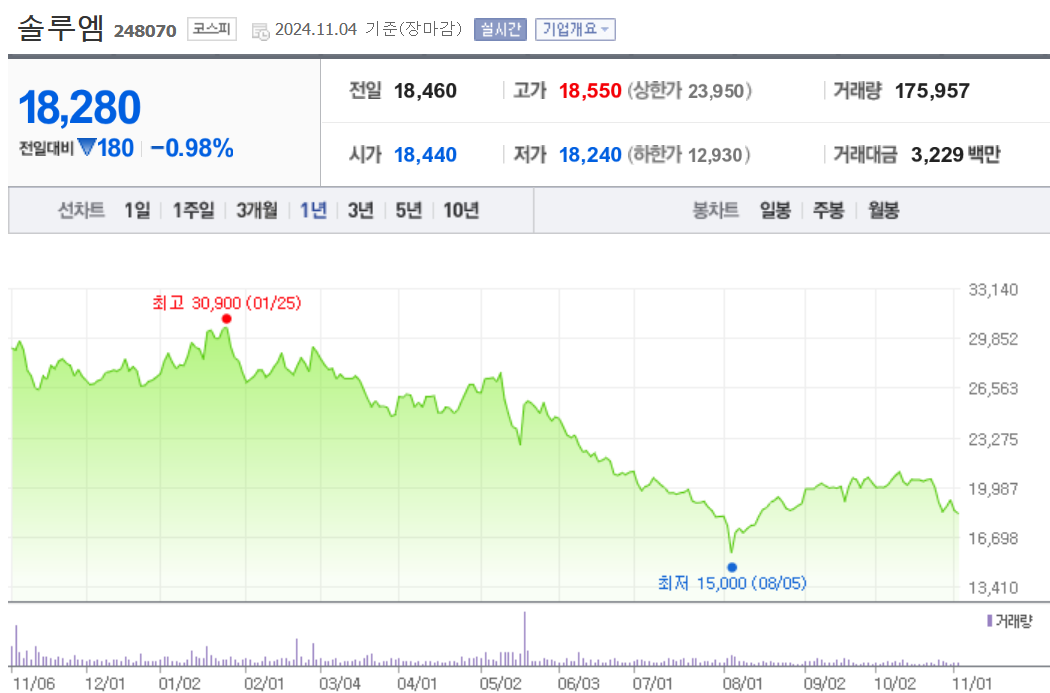Click the 고가 value 18,550
This screenshot has height=693, width=1050.
tap(590, 90)
